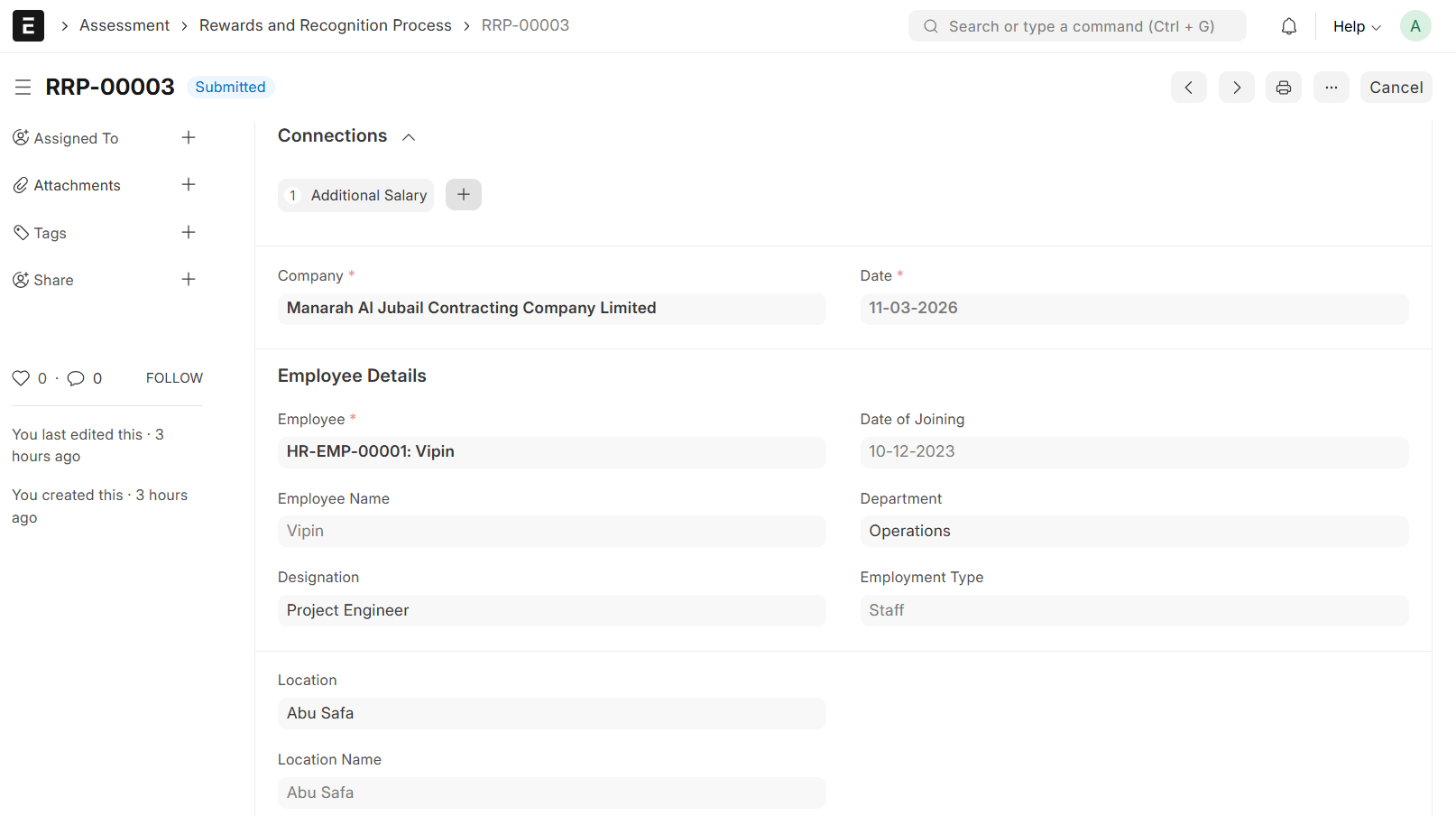Image resolution: width=1456 pixels, height=816 pixels.
Task: Click the print icon button
Action: 1283,88
